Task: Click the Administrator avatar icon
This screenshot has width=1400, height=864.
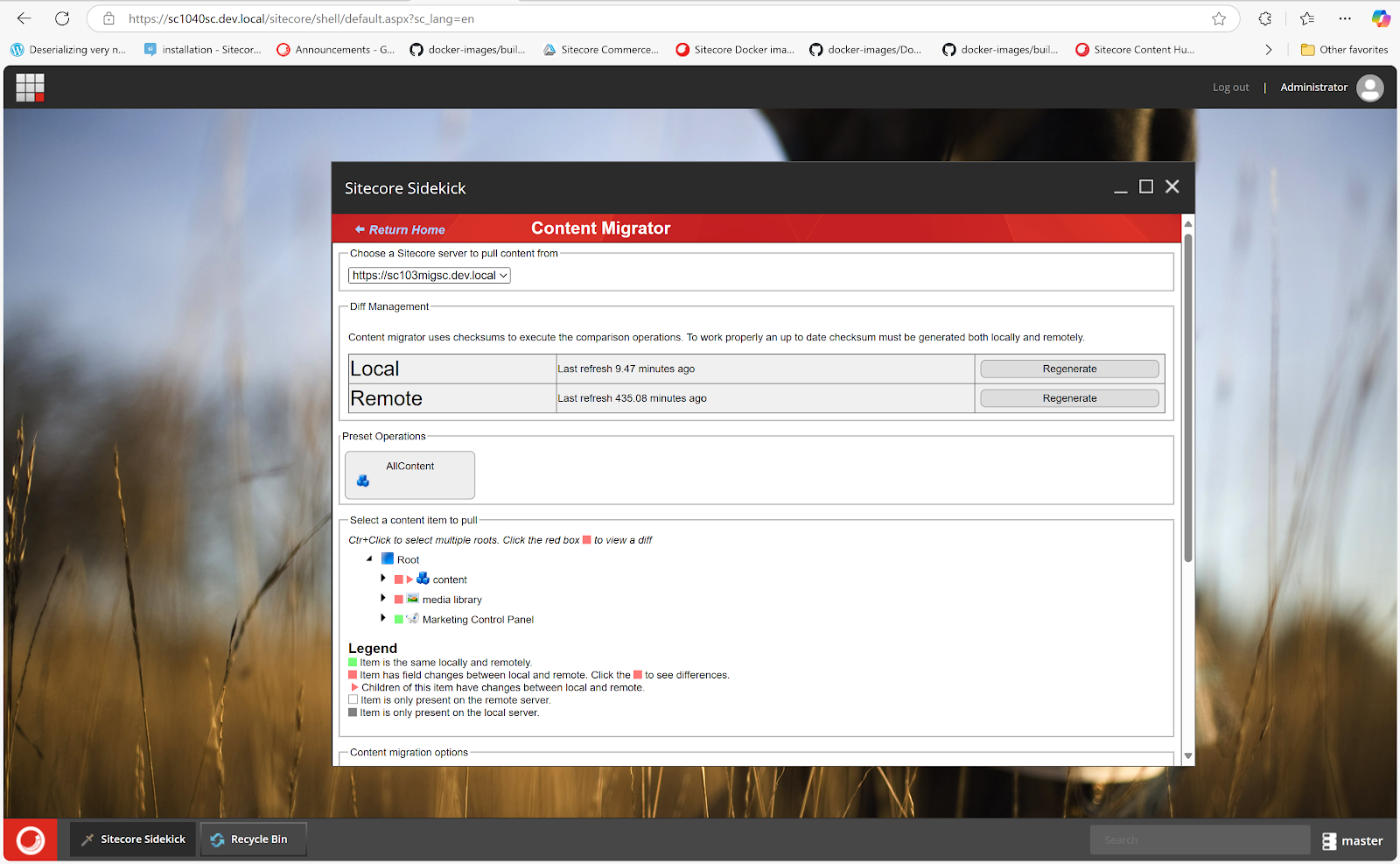Action: click(1369, 88)
